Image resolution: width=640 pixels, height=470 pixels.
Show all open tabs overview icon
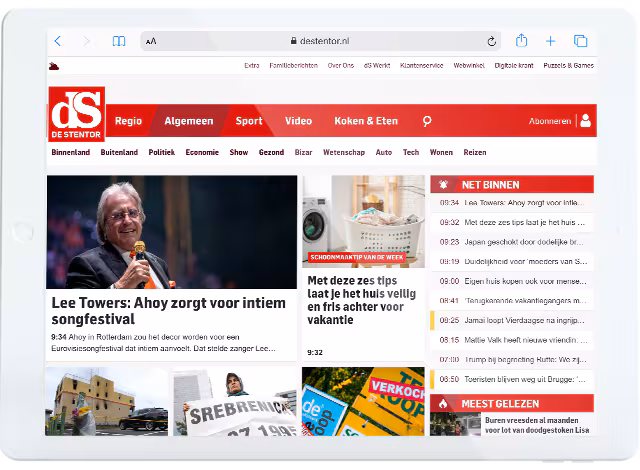(x=580, y=41)
